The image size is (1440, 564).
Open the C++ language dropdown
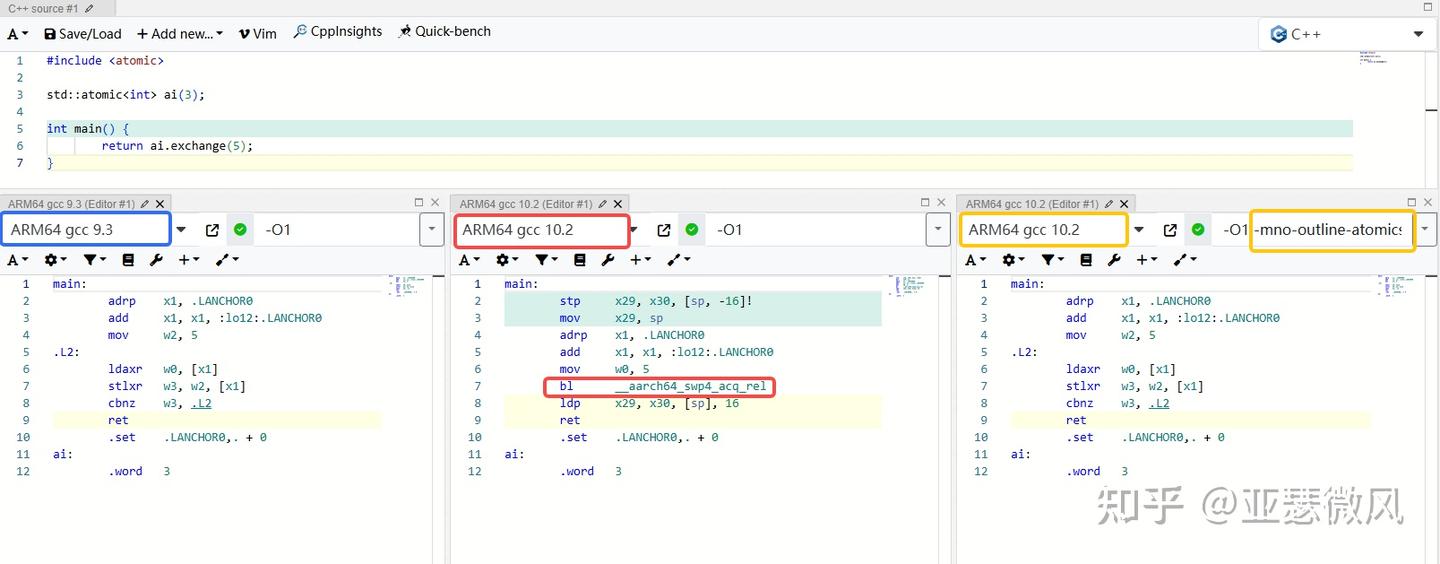[x=1346, y=34]
